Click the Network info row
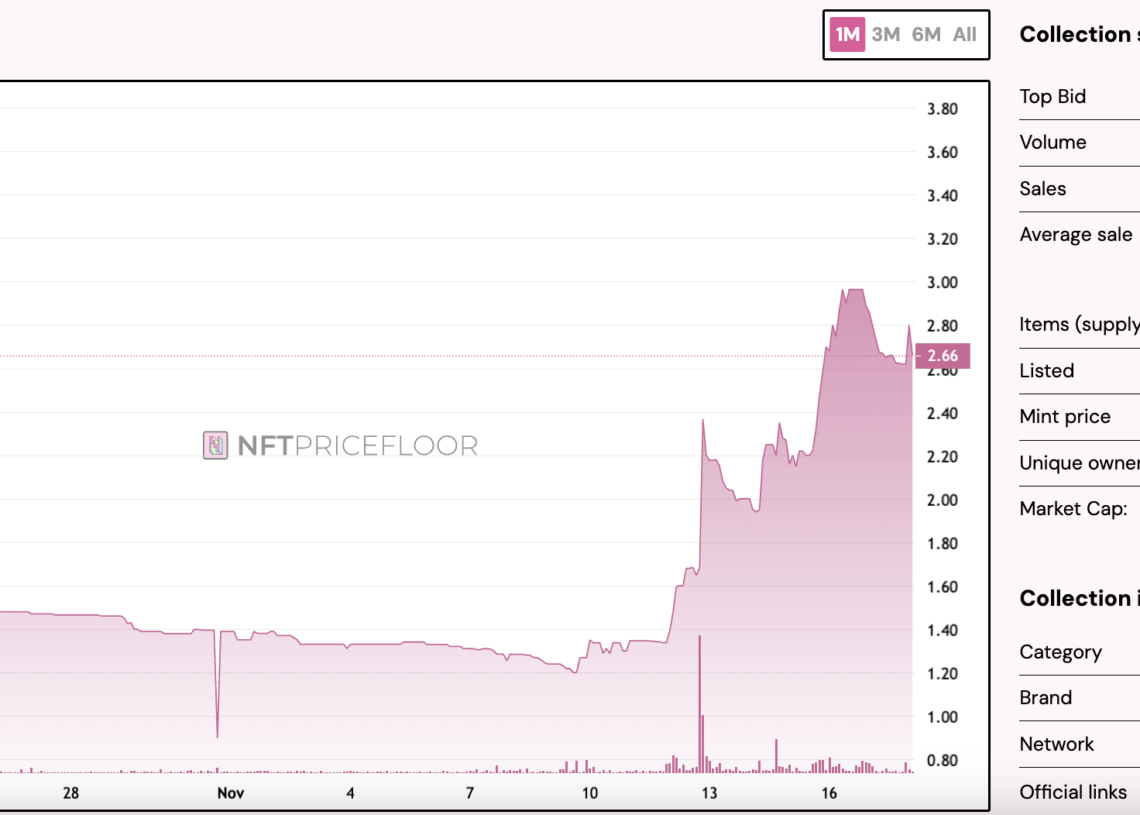This screenshot has height=815, width=1140. [x=1080, y=744]
